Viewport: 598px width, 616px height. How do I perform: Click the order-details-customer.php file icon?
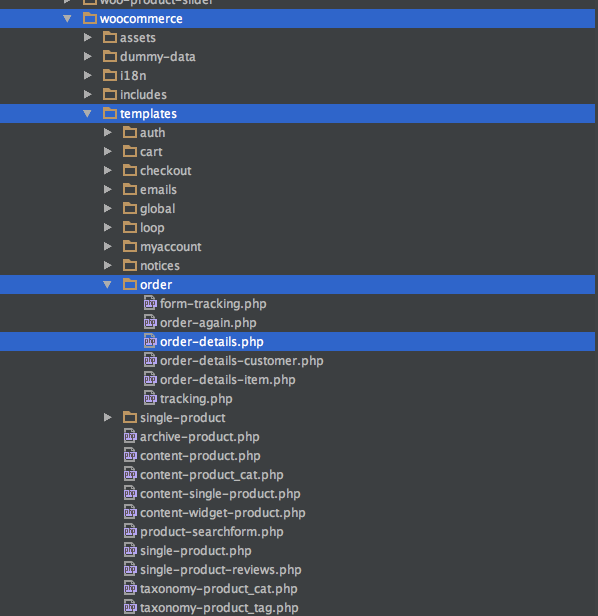150,360
